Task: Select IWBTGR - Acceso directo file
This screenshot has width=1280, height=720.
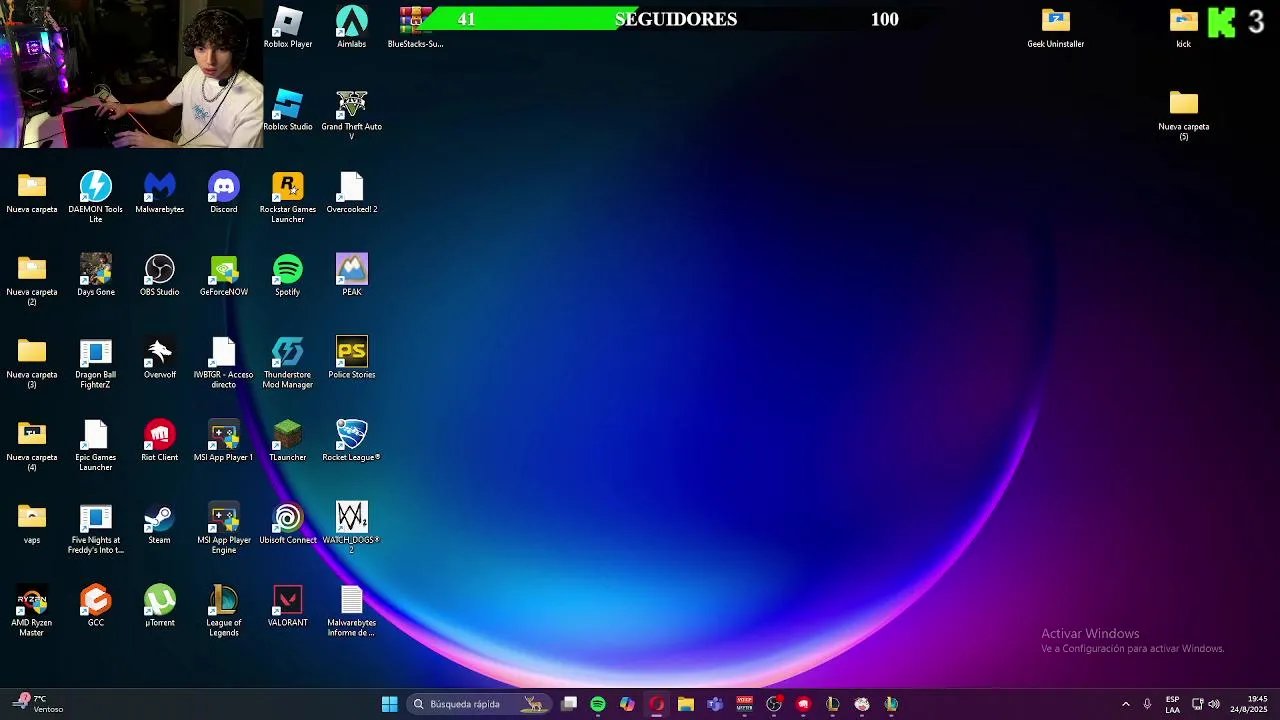Action: (x=224, y=363)
